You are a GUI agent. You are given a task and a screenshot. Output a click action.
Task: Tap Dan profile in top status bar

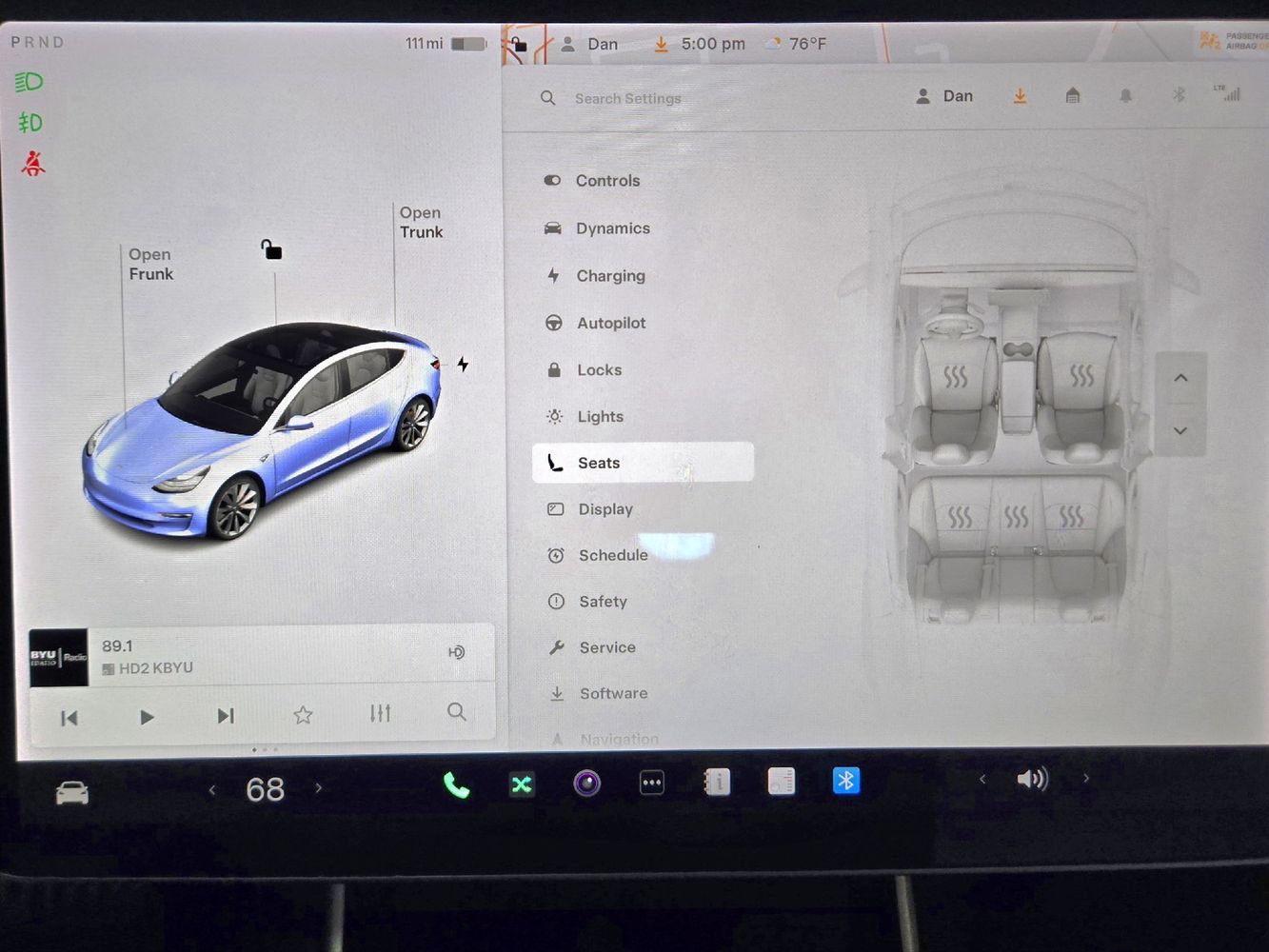[x=589, y=44]
